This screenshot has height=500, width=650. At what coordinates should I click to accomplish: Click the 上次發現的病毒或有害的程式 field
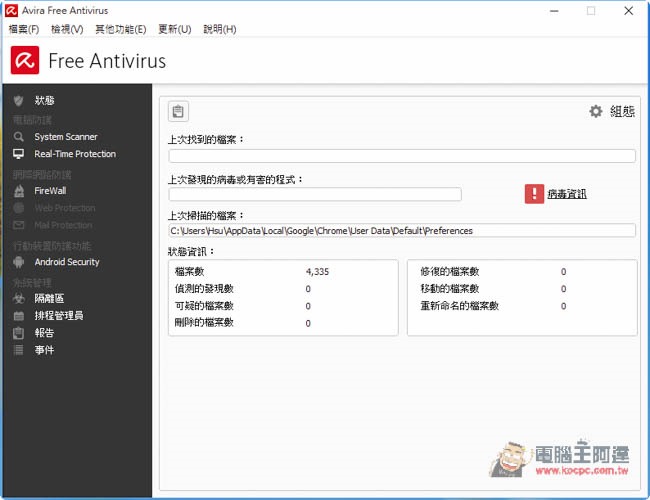[x=315, y=194]
